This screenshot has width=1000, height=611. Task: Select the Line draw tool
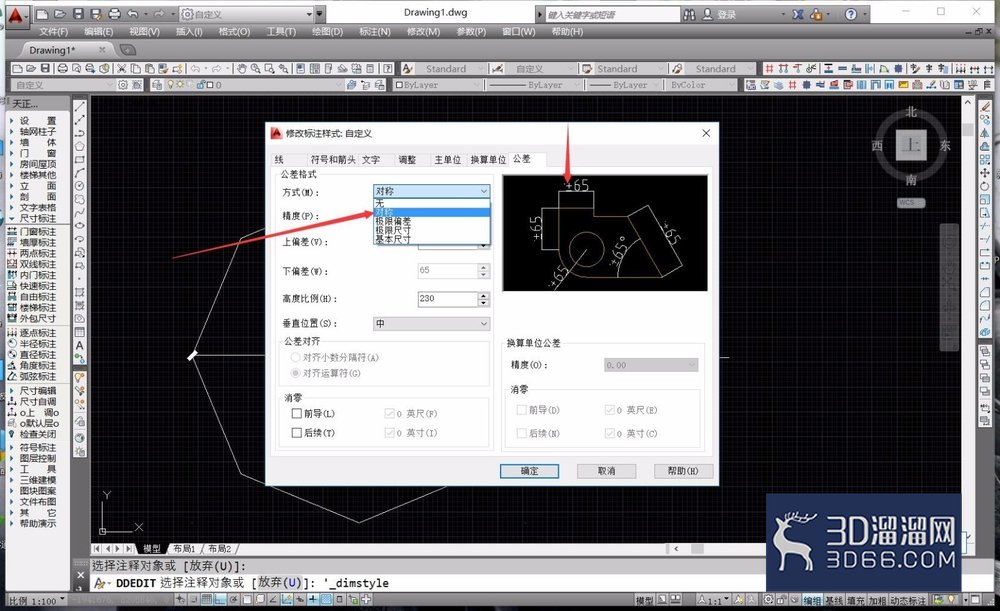(x=80, y=107)
